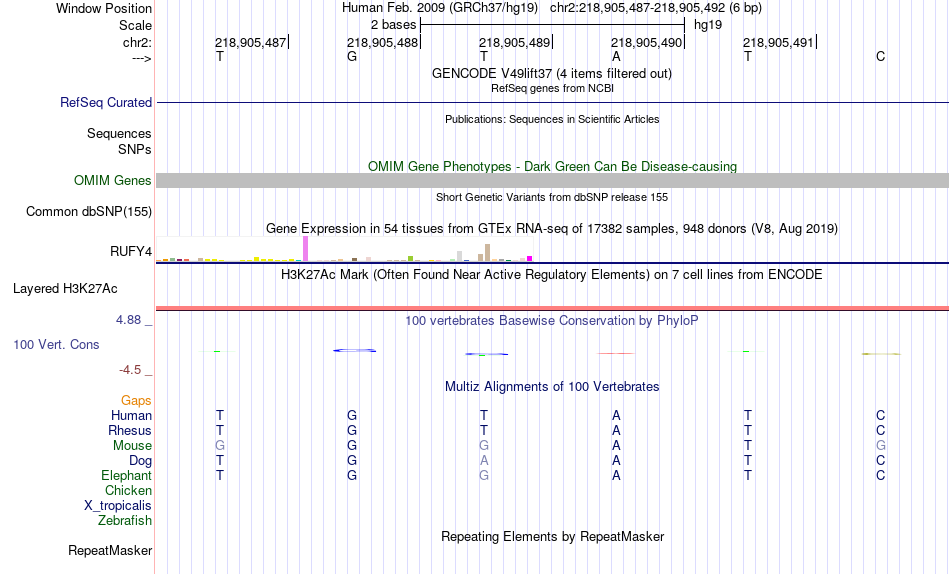
Task: Select the Zebrafish species row label
Action: [125, 520]
